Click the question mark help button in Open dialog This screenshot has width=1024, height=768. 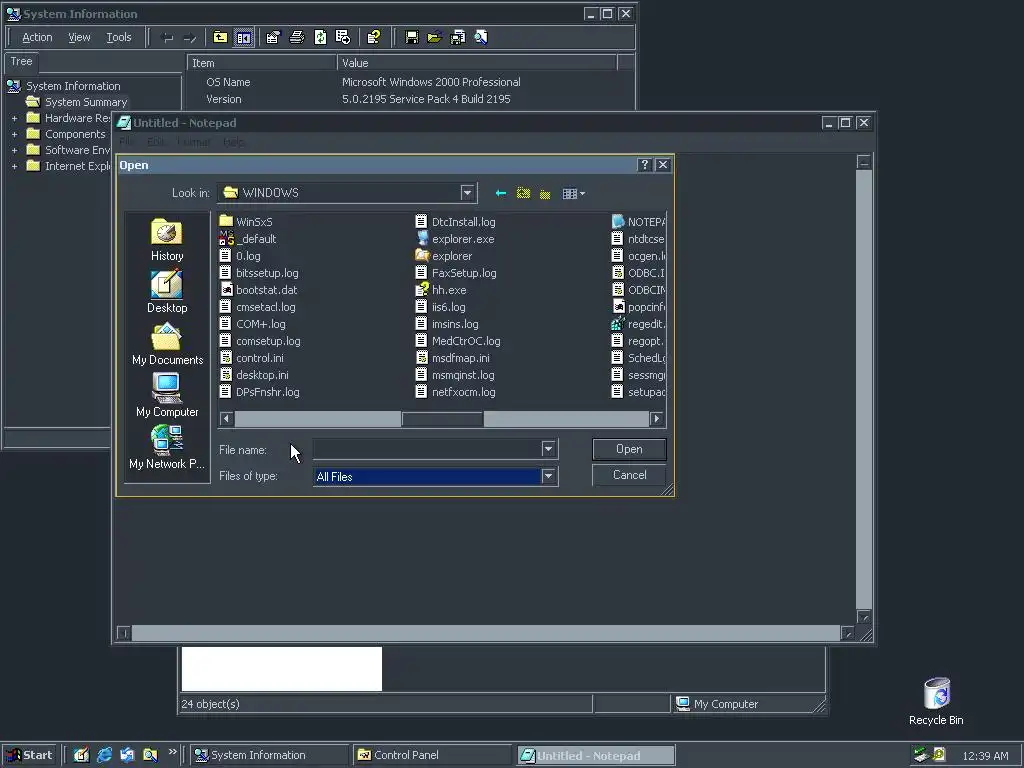[x=645, y=165]
